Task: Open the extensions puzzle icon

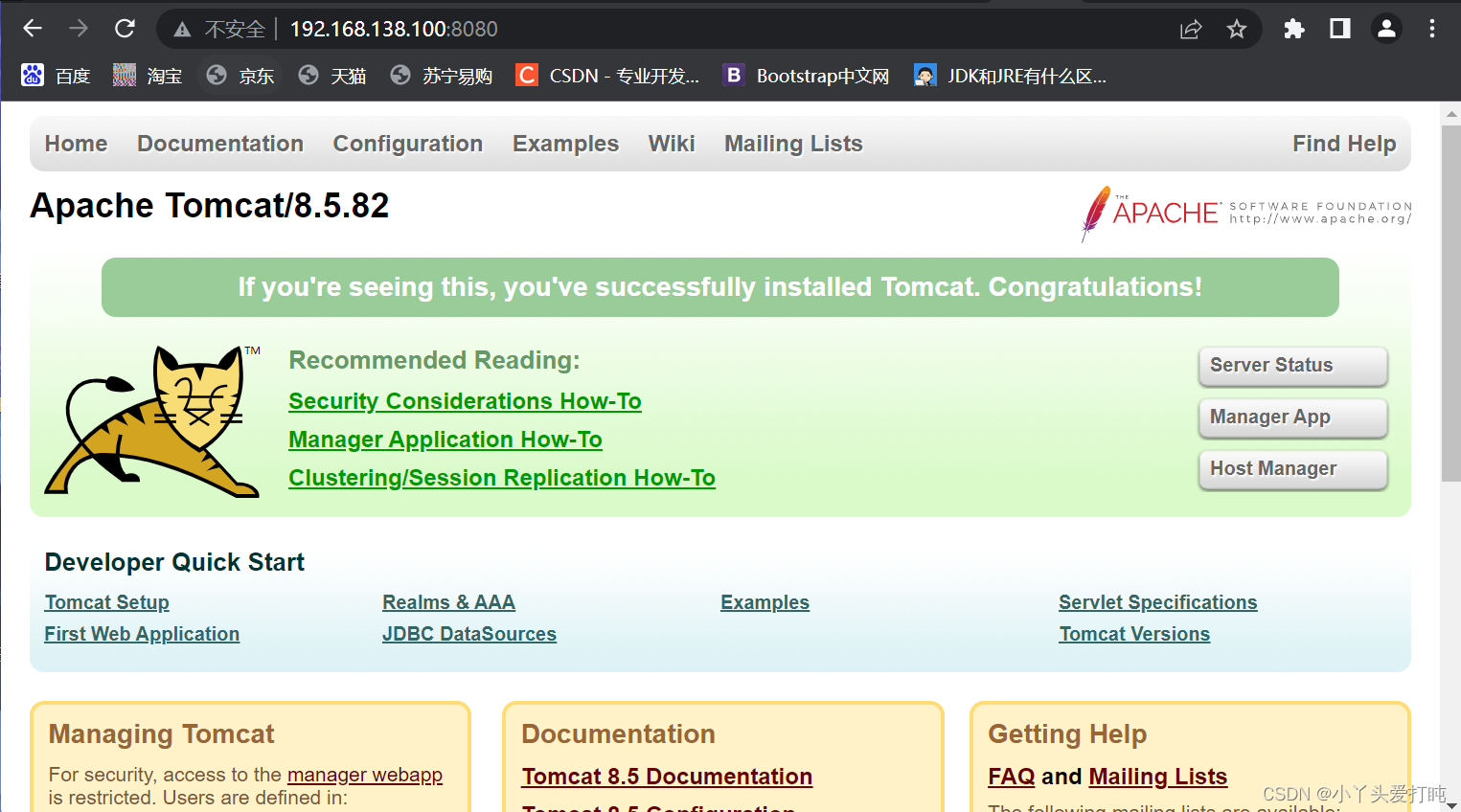Action: tap(1294, 29)
